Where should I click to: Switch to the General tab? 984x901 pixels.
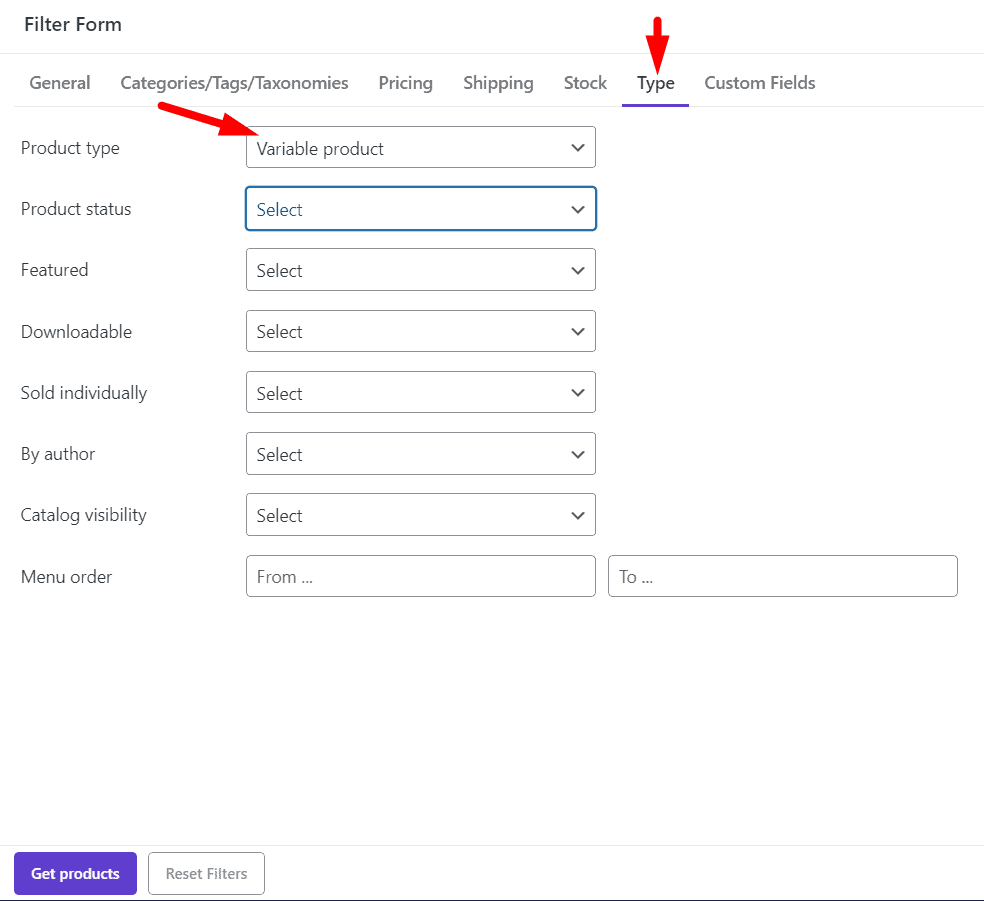point(59,83)
